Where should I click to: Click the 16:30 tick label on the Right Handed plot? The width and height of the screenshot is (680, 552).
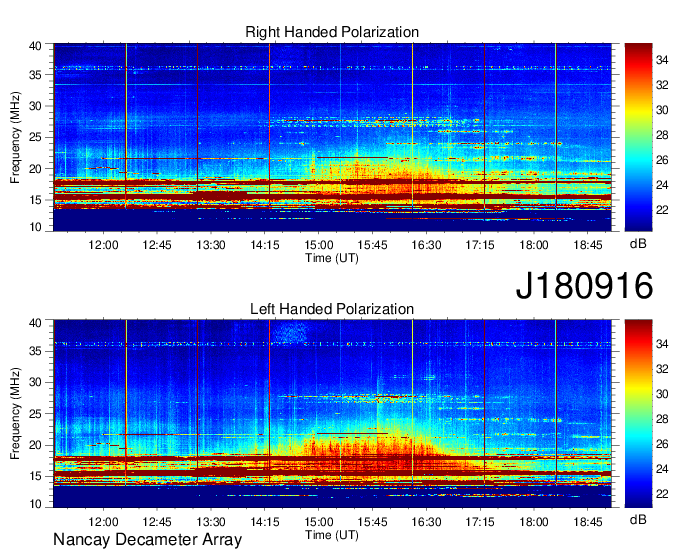[x=426, y=245]
